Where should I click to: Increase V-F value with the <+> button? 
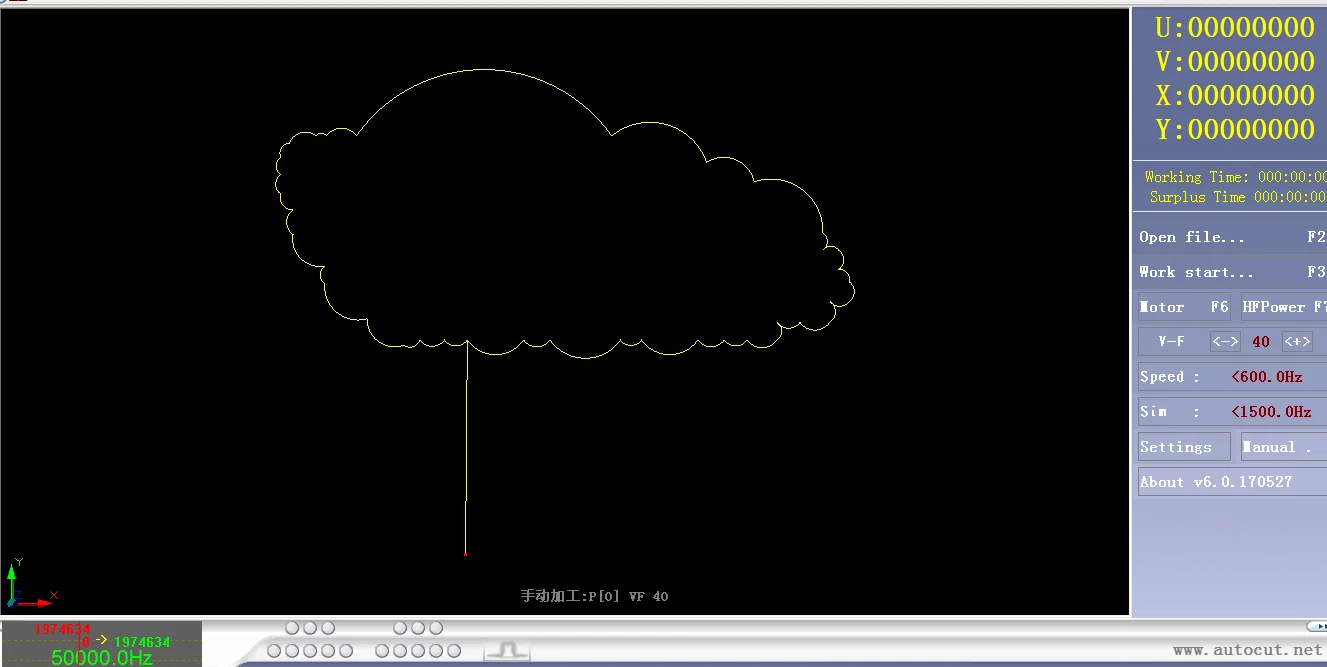(1297, 342)
